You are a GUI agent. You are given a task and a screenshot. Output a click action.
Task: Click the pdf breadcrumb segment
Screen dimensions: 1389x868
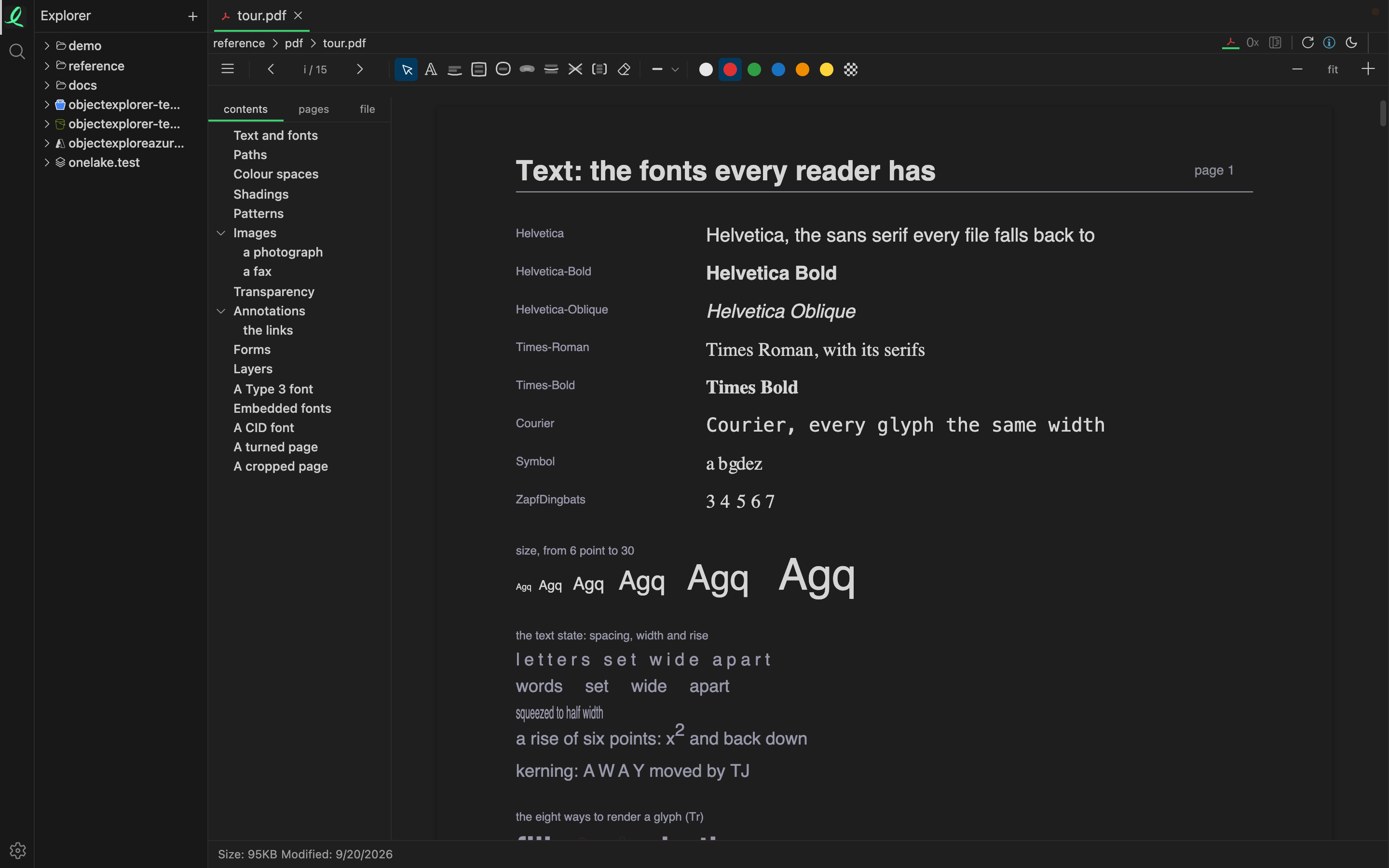293,43
